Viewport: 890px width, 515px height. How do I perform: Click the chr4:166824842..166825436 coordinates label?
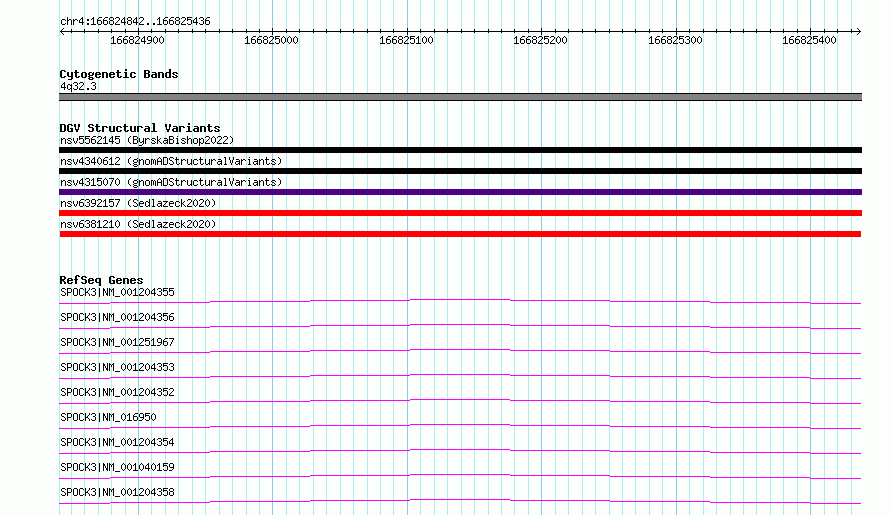[135, 21]
